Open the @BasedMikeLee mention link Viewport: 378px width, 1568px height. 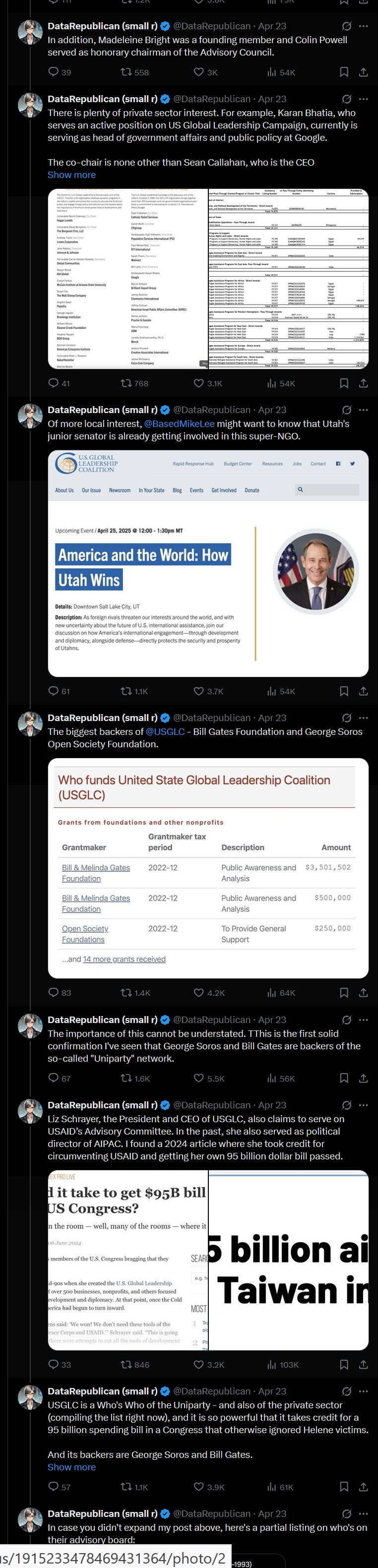click(x=179, y=423)
